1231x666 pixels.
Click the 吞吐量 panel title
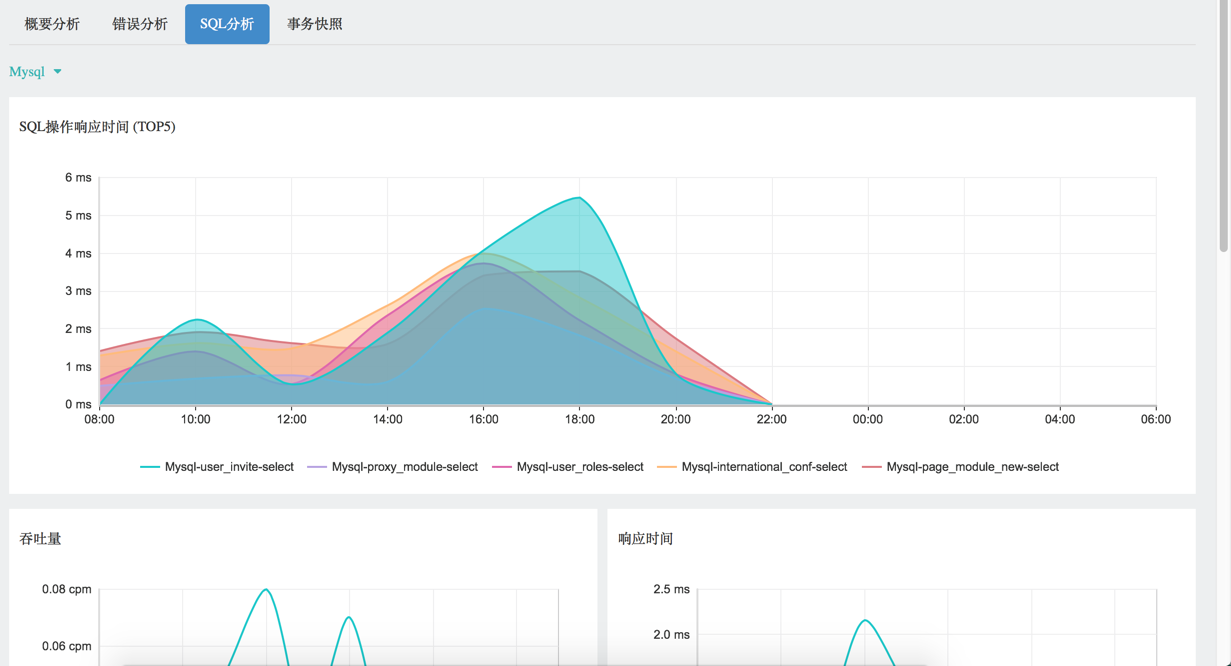pyautogui.click(x=40, y=539)
